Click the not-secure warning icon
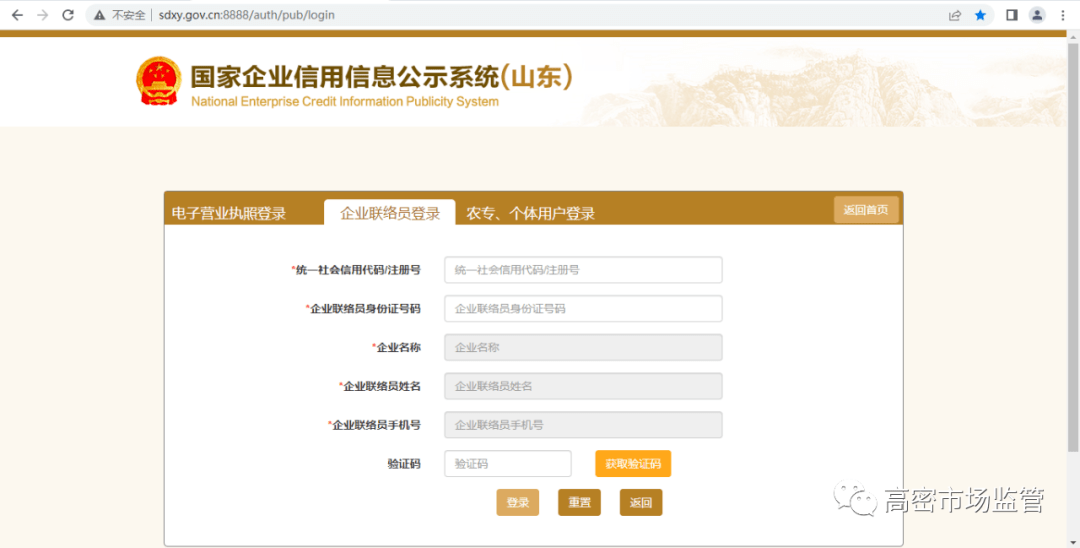The width and height of the screenshot is (1080, 548). [x=100, y=15]
